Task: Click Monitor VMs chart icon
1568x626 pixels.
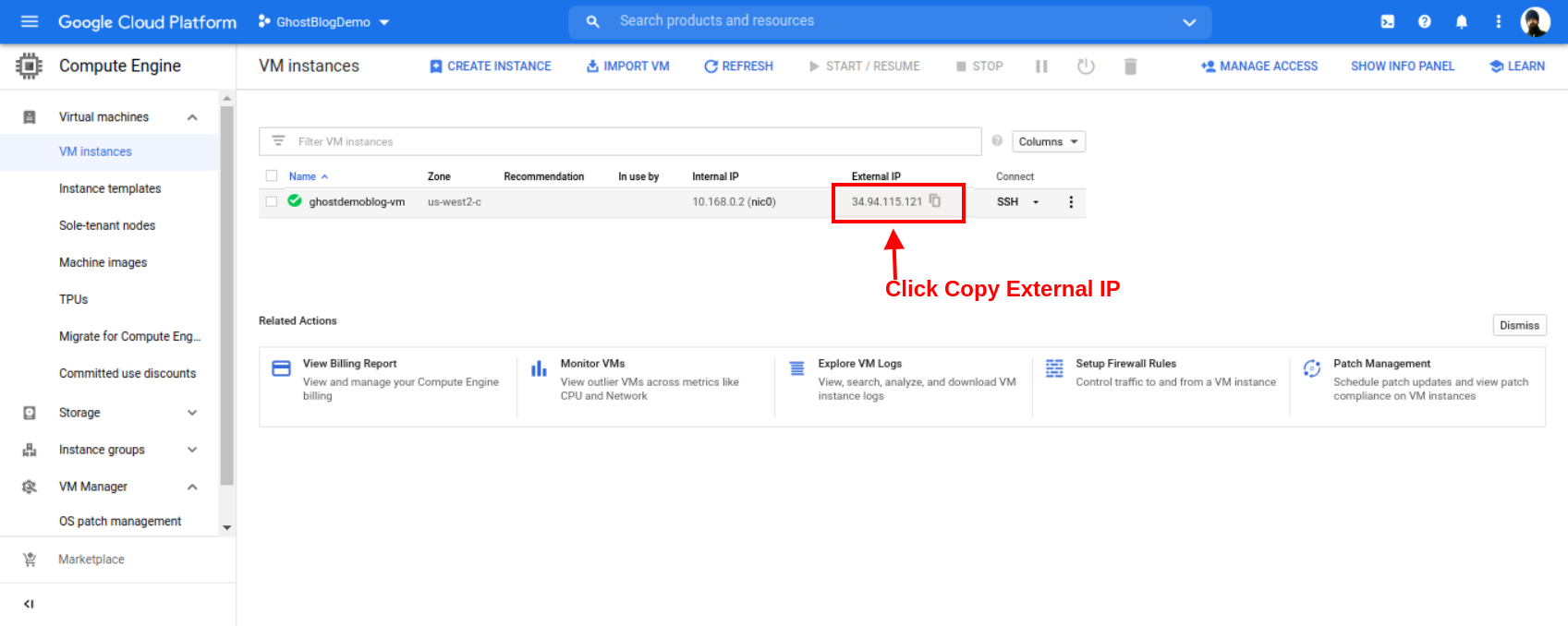Action: [x=539, y=368]
